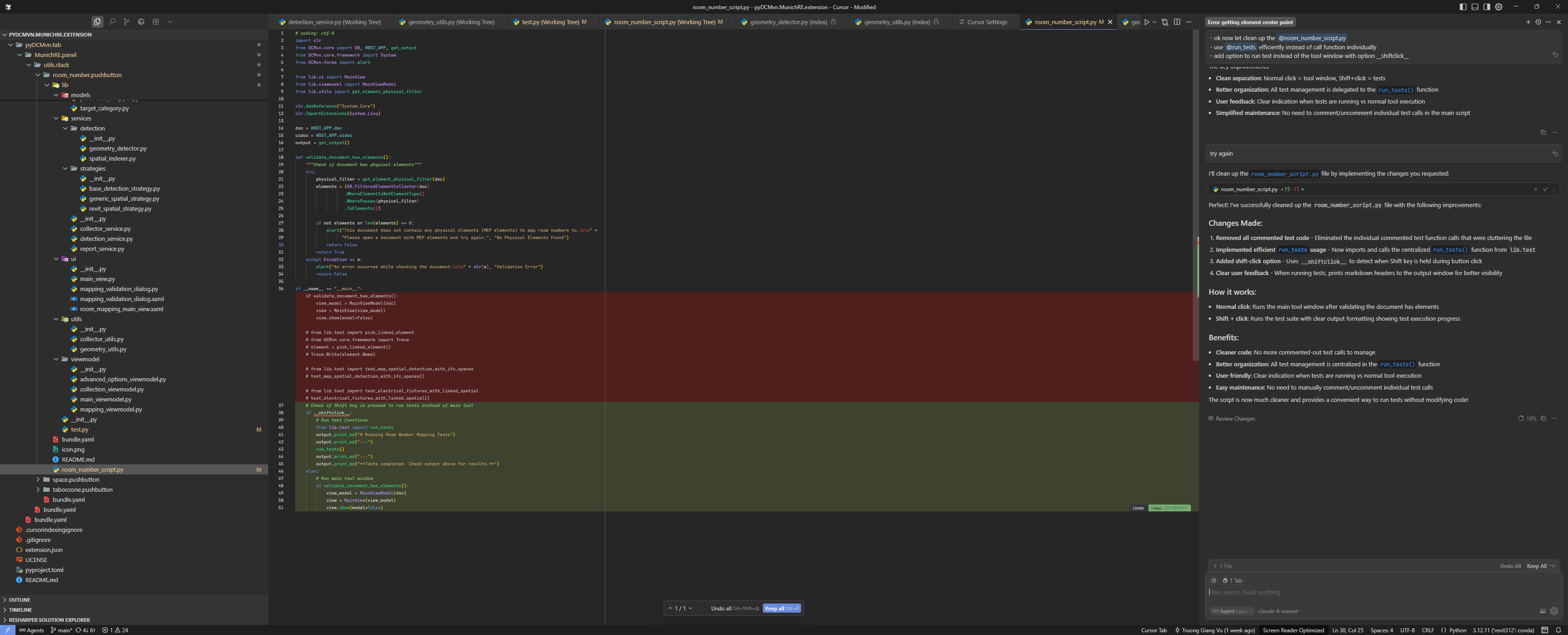This screenshot has width=1568, height=635.
Task: Start a new chat with plus icon
Action: 1528,22
